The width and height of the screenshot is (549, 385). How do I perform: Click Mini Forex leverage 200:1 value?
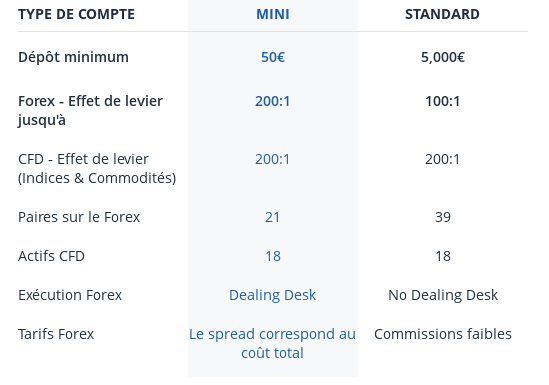272,101
